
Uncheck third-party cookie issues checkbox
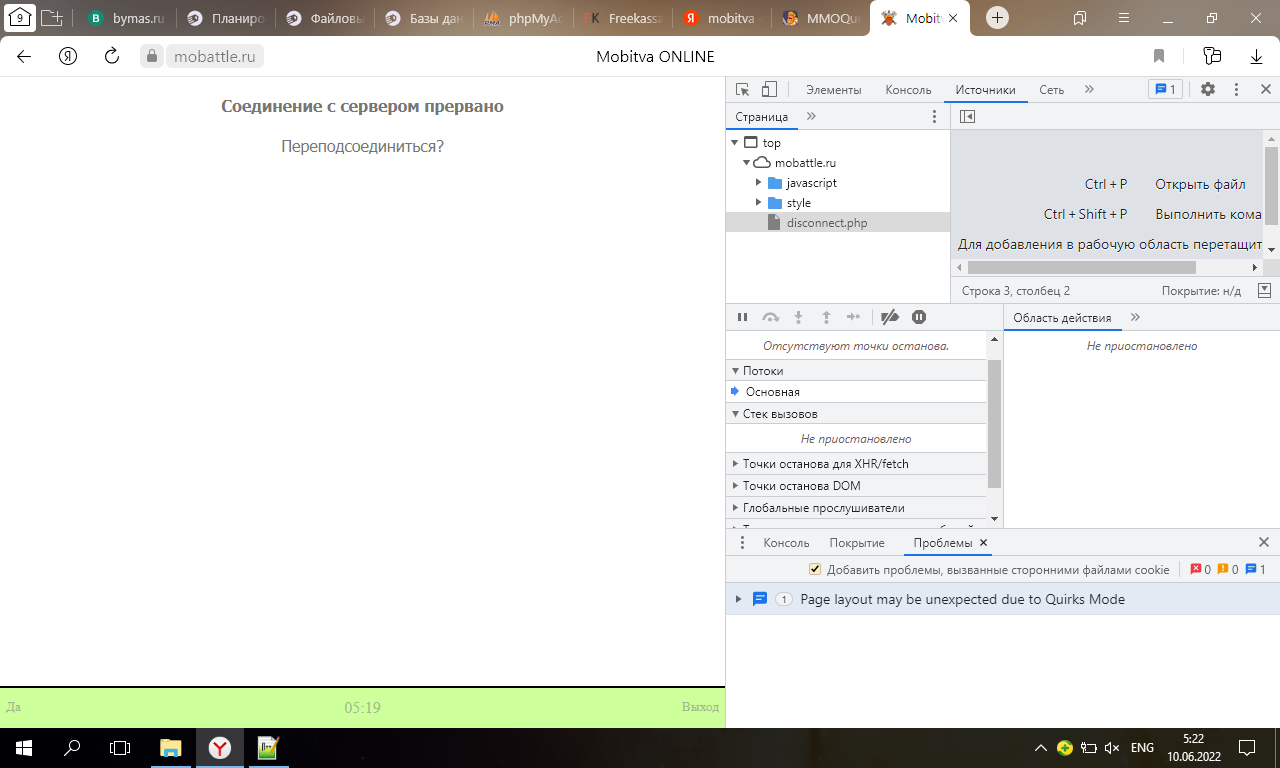point(815,569)
